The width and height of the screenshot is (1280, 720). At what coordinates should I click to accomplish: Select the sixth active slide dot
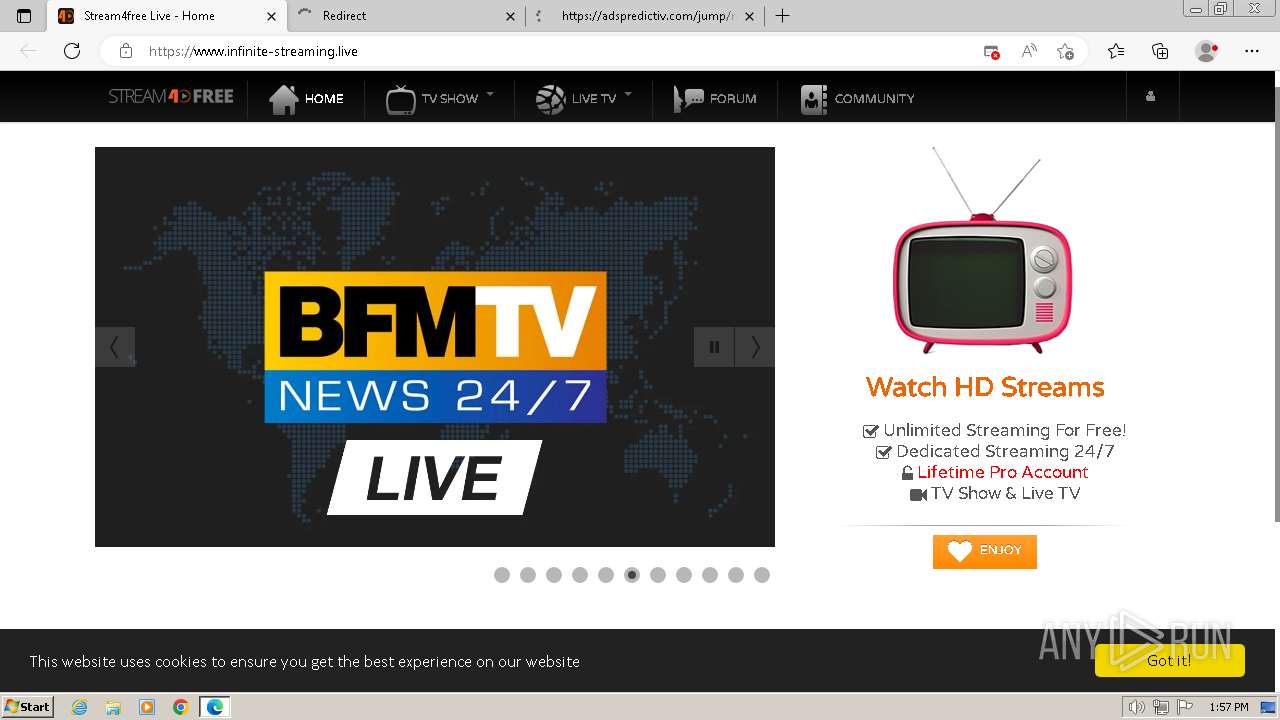point(632,575)
